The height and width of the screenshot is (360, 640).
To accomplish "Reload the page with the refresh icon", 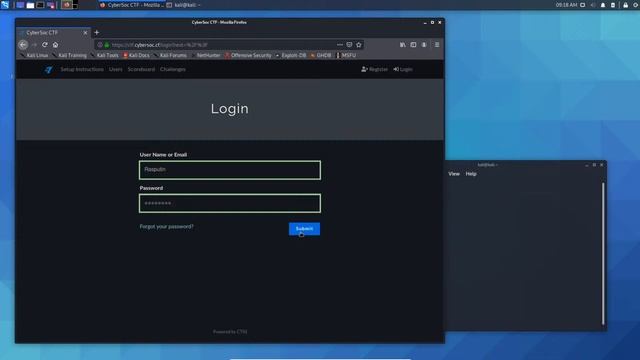I will point(45,44).
